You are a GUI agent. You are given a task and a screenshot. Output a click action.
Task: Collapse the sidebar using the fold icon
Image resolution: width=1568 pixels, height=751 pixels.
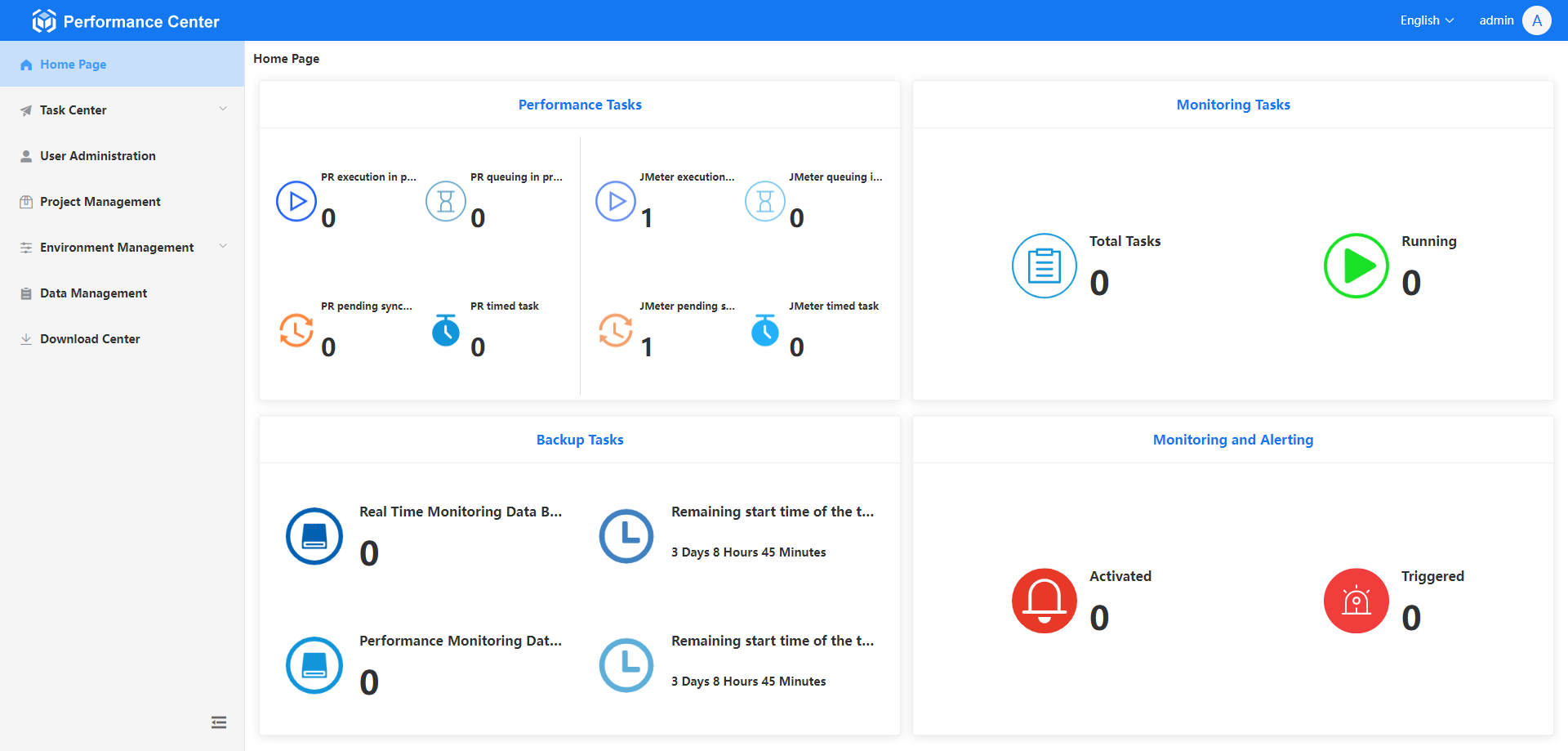tap(219, 722)
